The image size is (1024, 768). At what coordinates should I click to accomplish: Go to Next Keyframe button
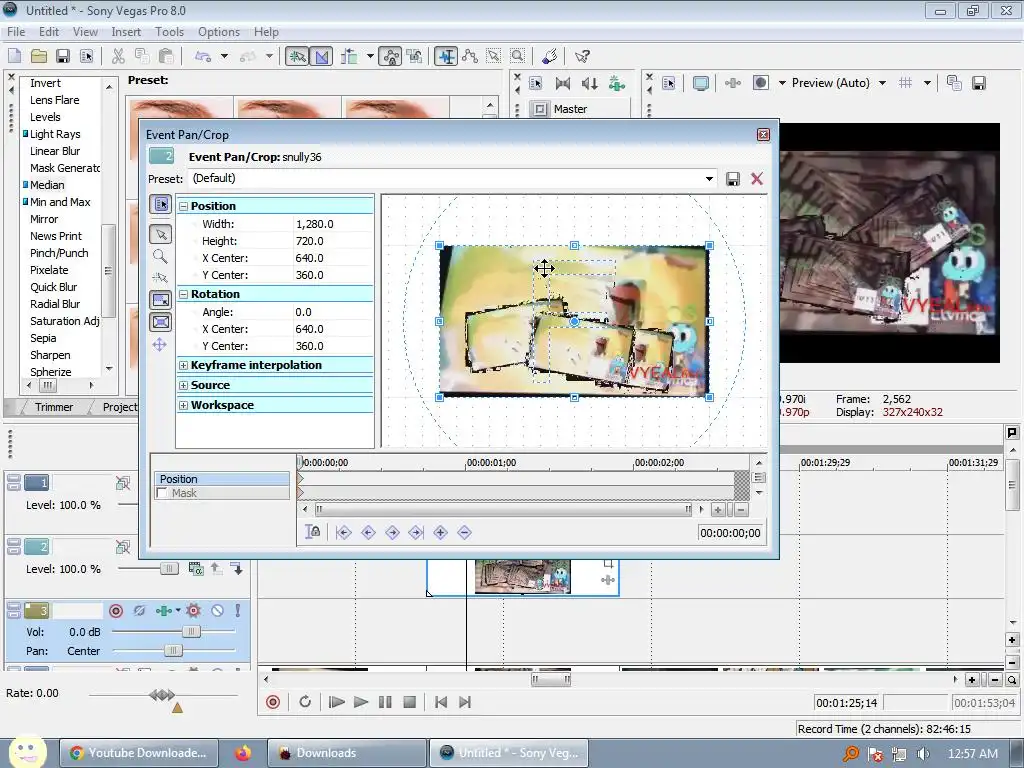coord(392,533)
